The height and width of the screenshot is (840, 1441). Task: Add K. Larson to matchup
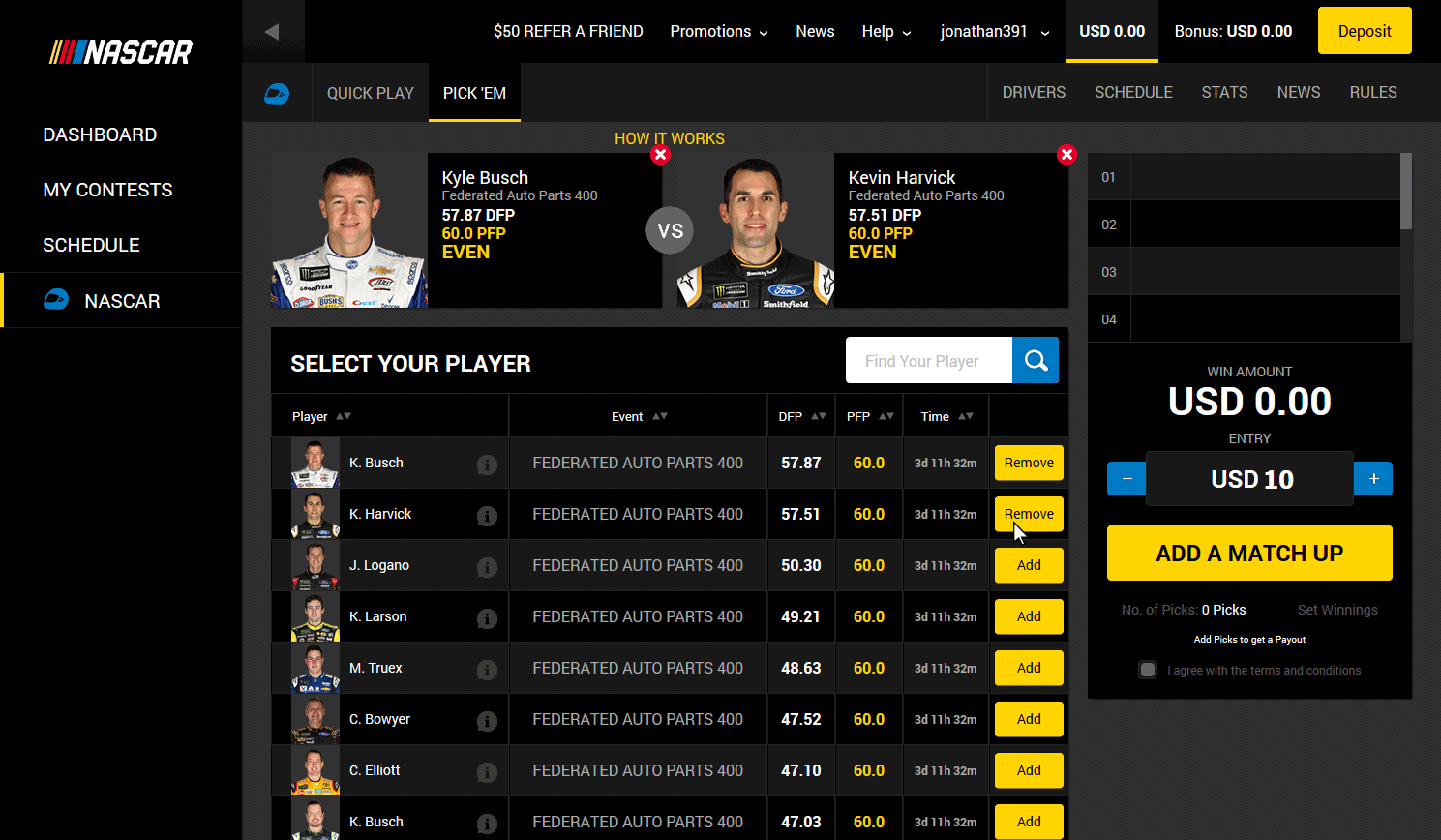1029,616
